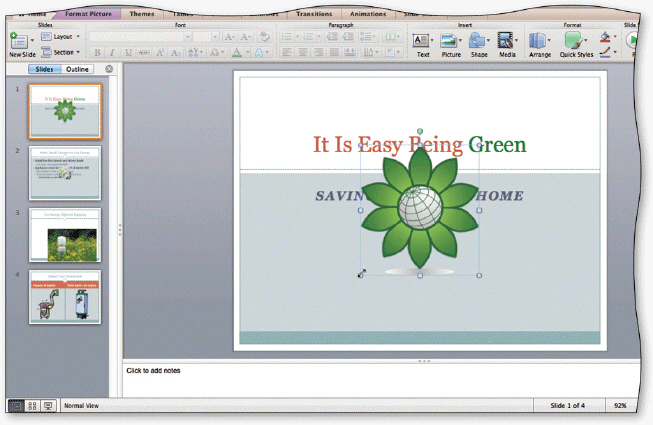Click the Insert Picture icon
Viewport: 653px width, 425px height.
pos(448,40)
